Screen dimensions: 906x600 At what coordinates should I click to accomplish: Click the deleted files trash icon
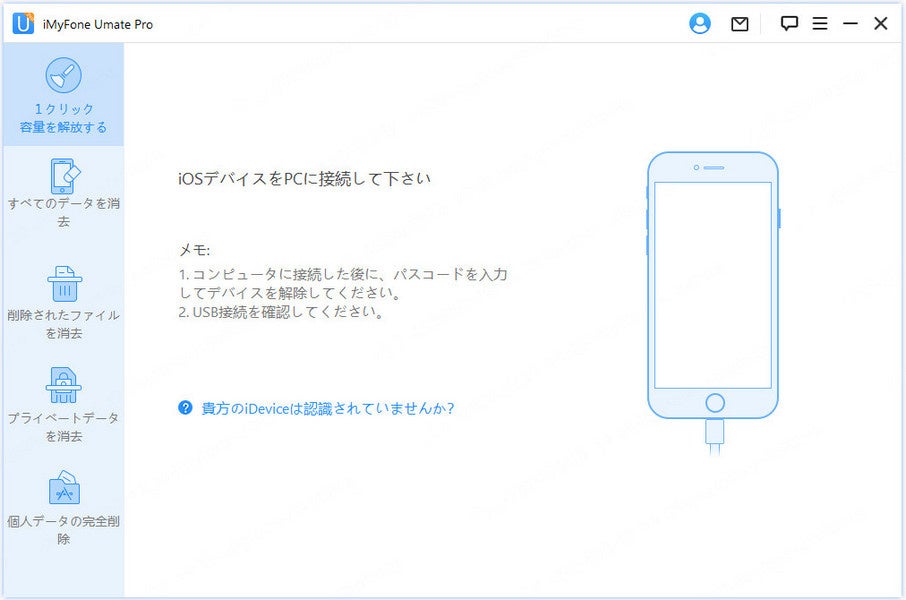tap(65, 284)
